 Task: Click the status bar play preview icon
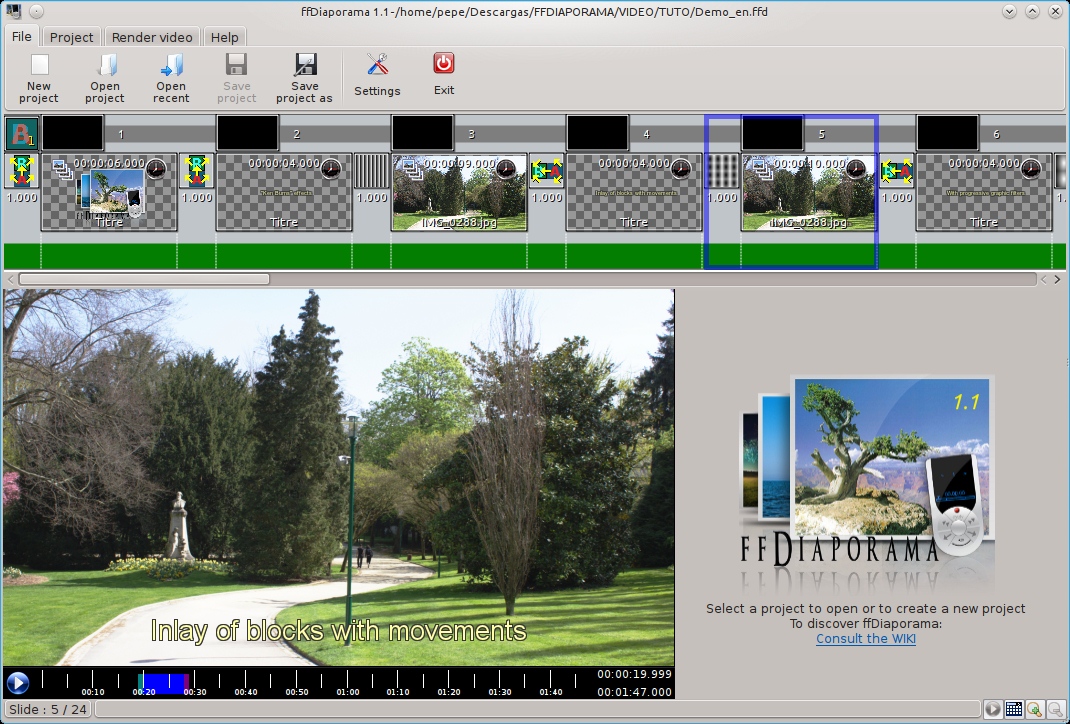pyautogui.click(x=992, y=710)
